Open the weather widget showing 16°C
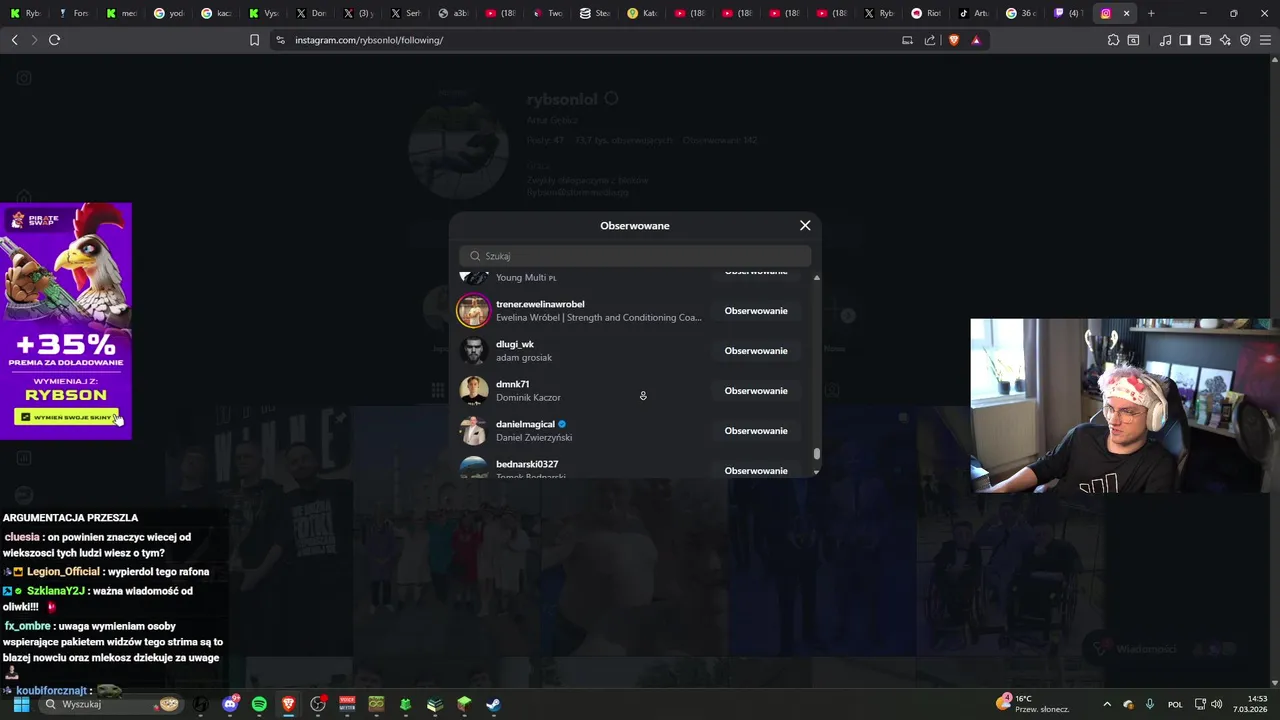This screenshot has width=1280, height=720. click(1033, 704)
